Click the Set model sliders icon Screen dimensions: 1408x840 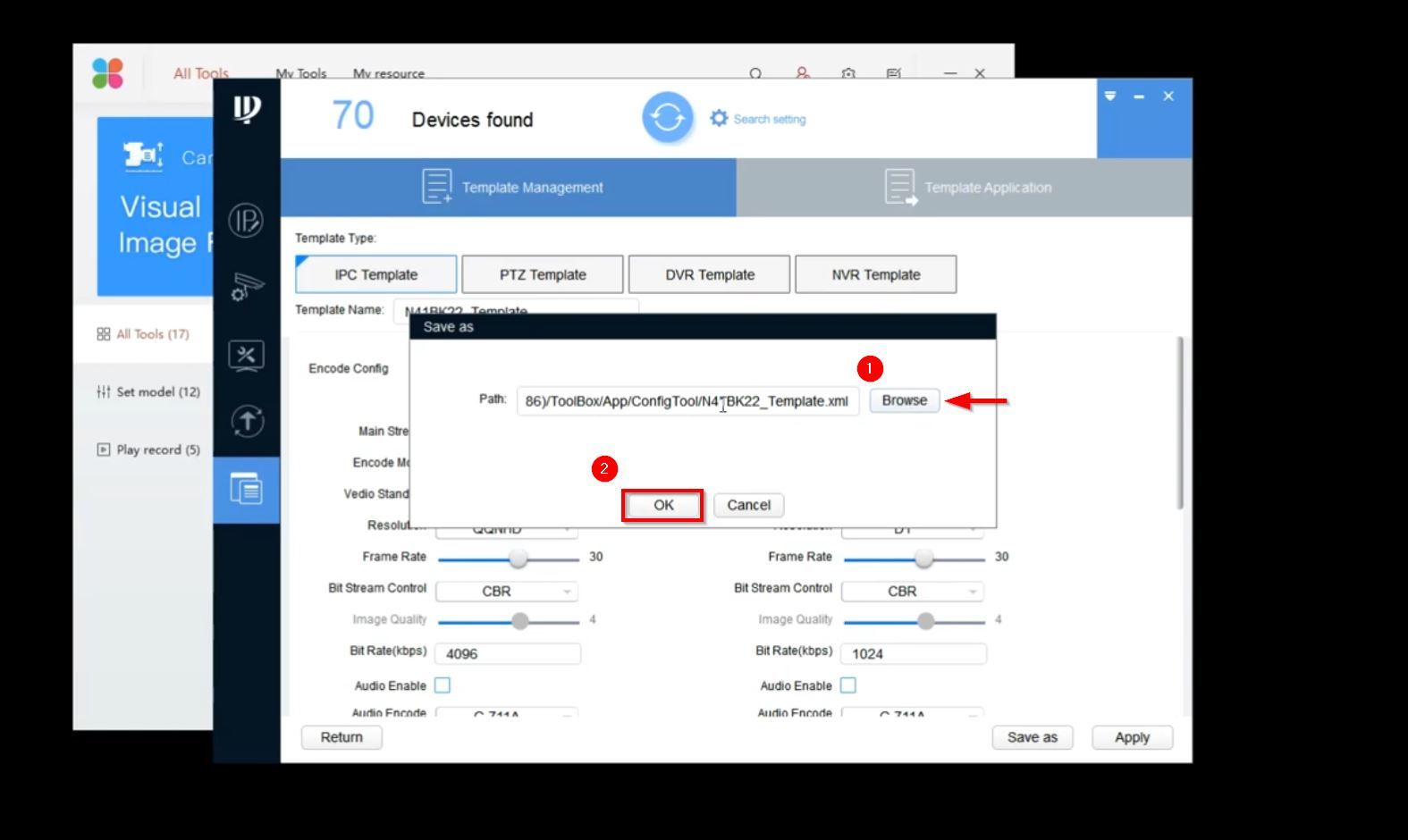coord(104,391)
